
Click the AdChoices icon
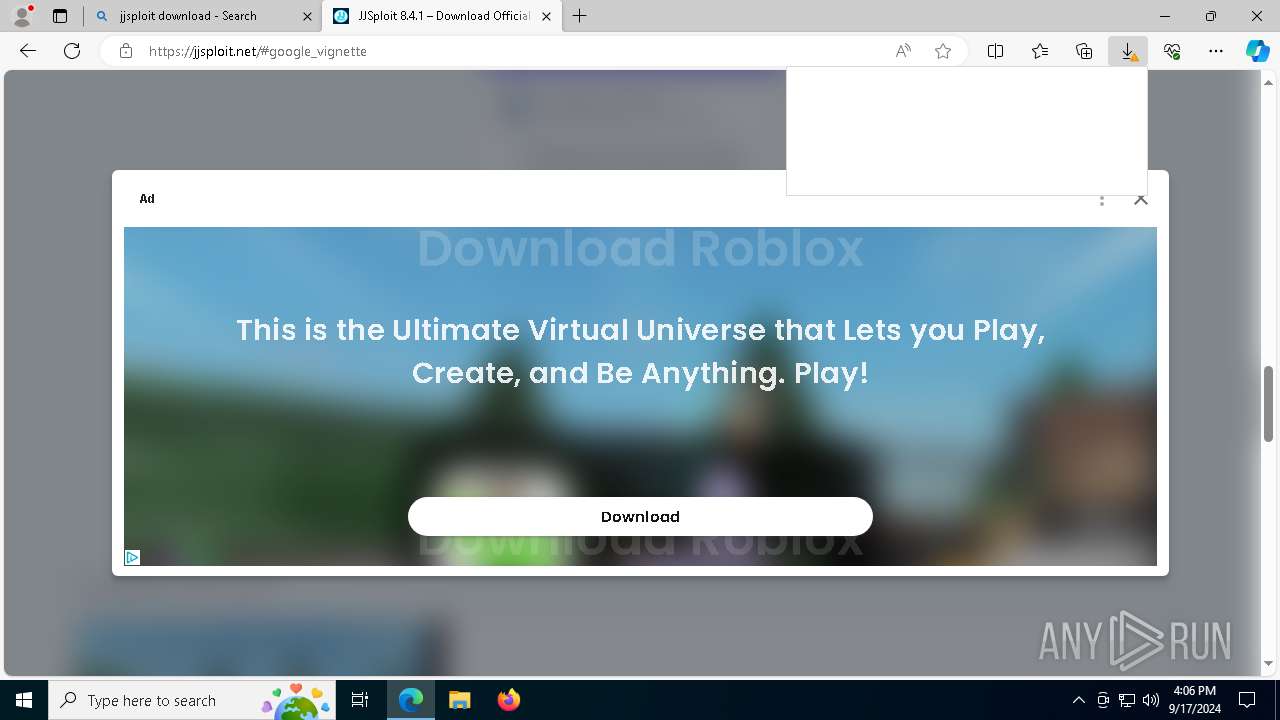[x=132, y=557]
